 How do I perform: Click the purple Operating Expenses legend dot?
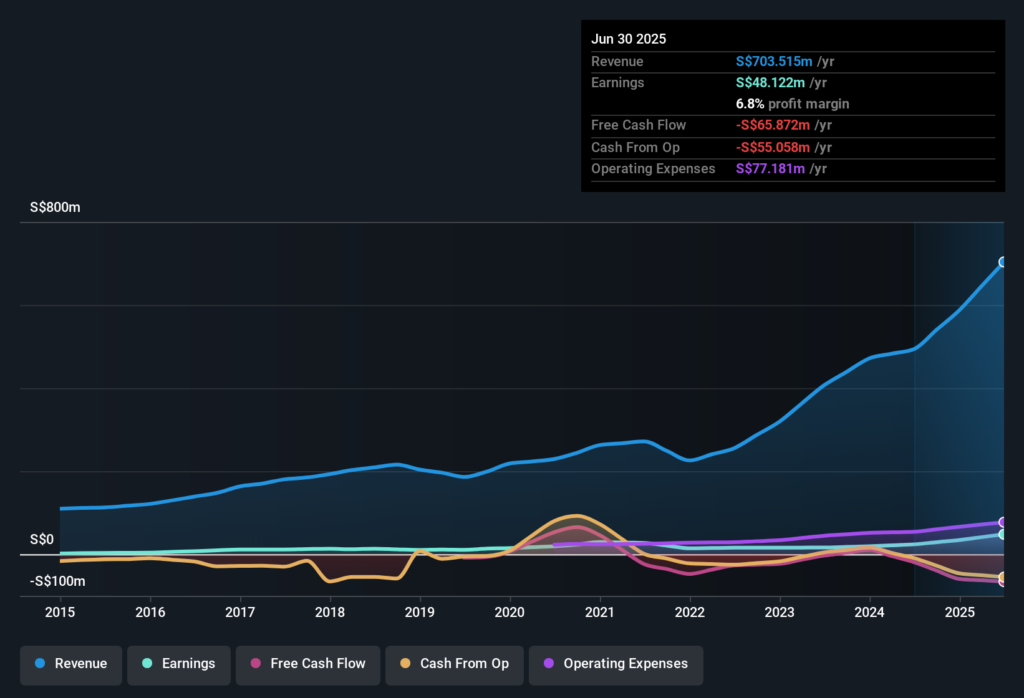tap(549, 664)
